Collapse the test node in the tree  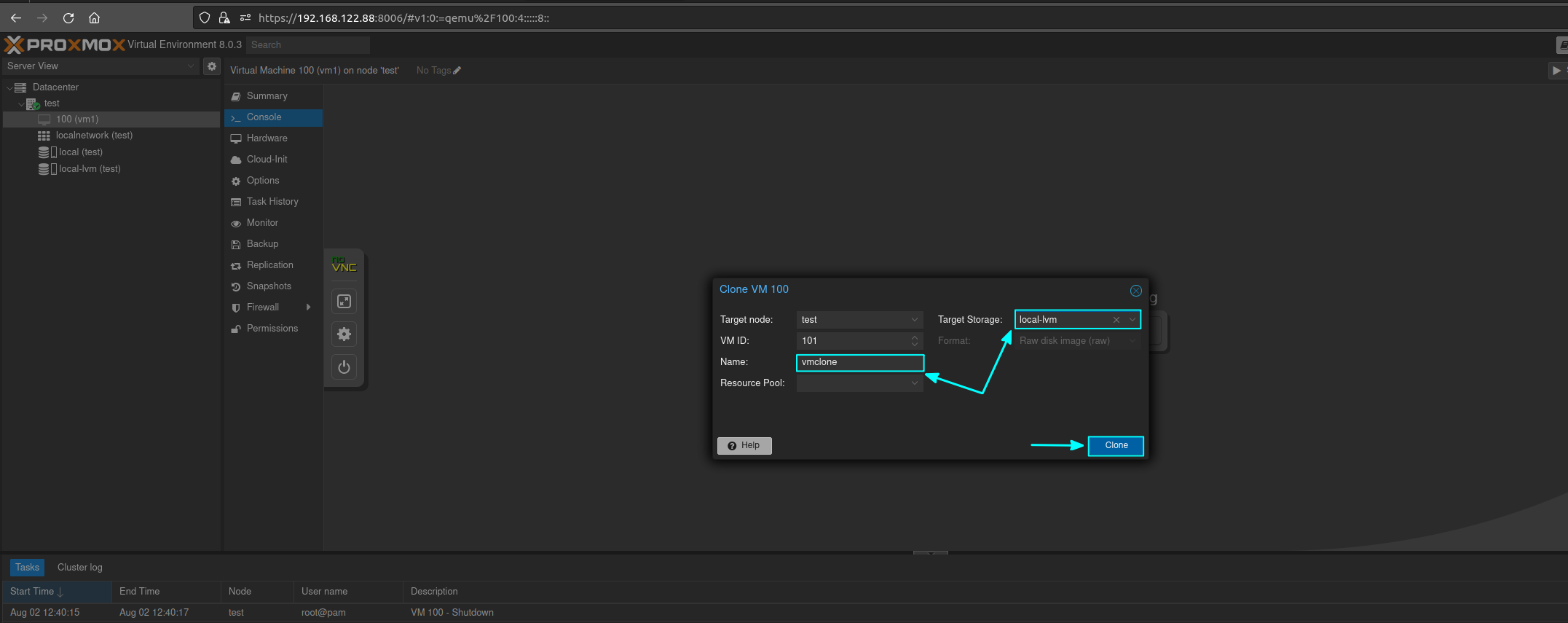[21, 104]
